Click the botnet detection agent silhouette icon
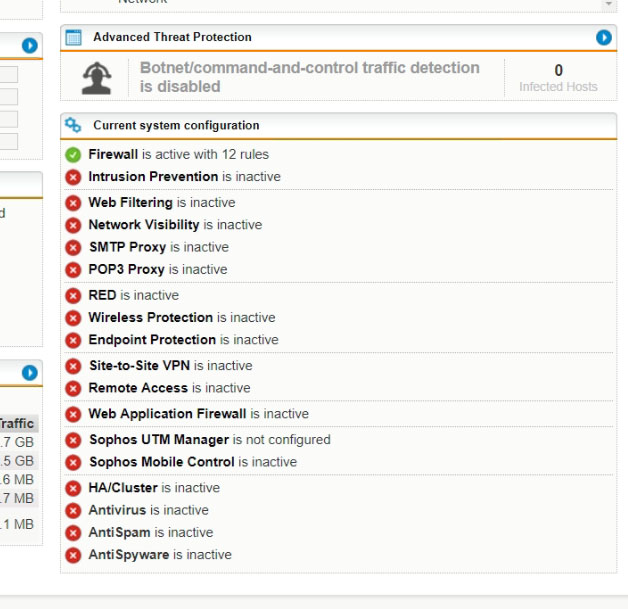The image size is (628, 609). pyautogui.click(x=97, y=78)
